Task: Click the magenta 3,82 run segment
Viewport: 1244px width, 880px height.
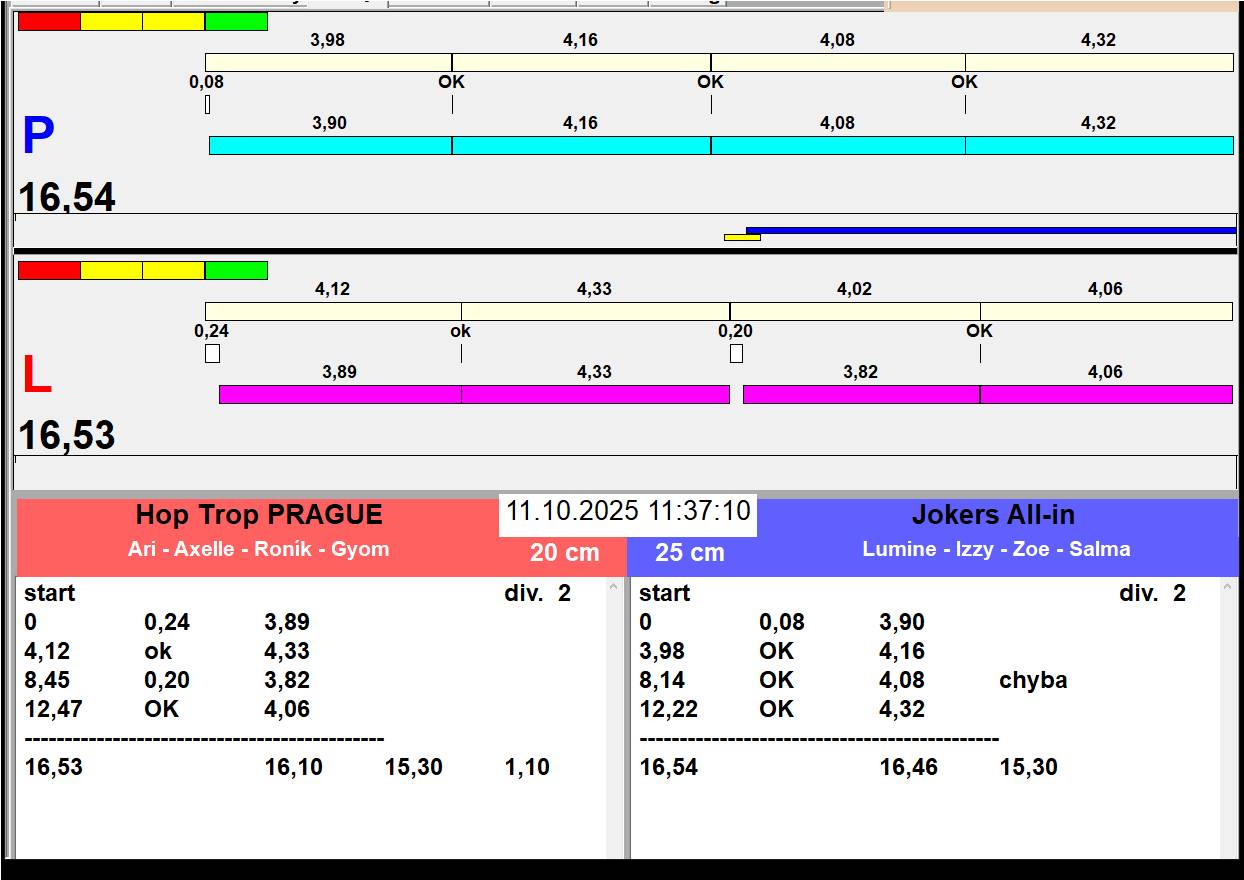Action: [x=860, y=395]
